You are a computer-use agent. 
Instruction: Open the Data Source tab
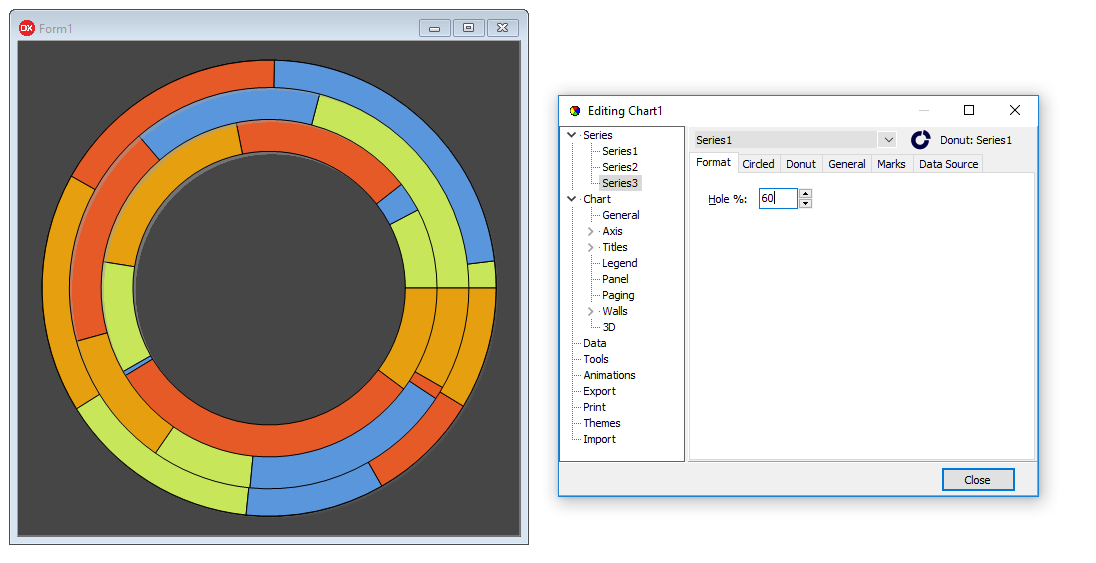948,164
